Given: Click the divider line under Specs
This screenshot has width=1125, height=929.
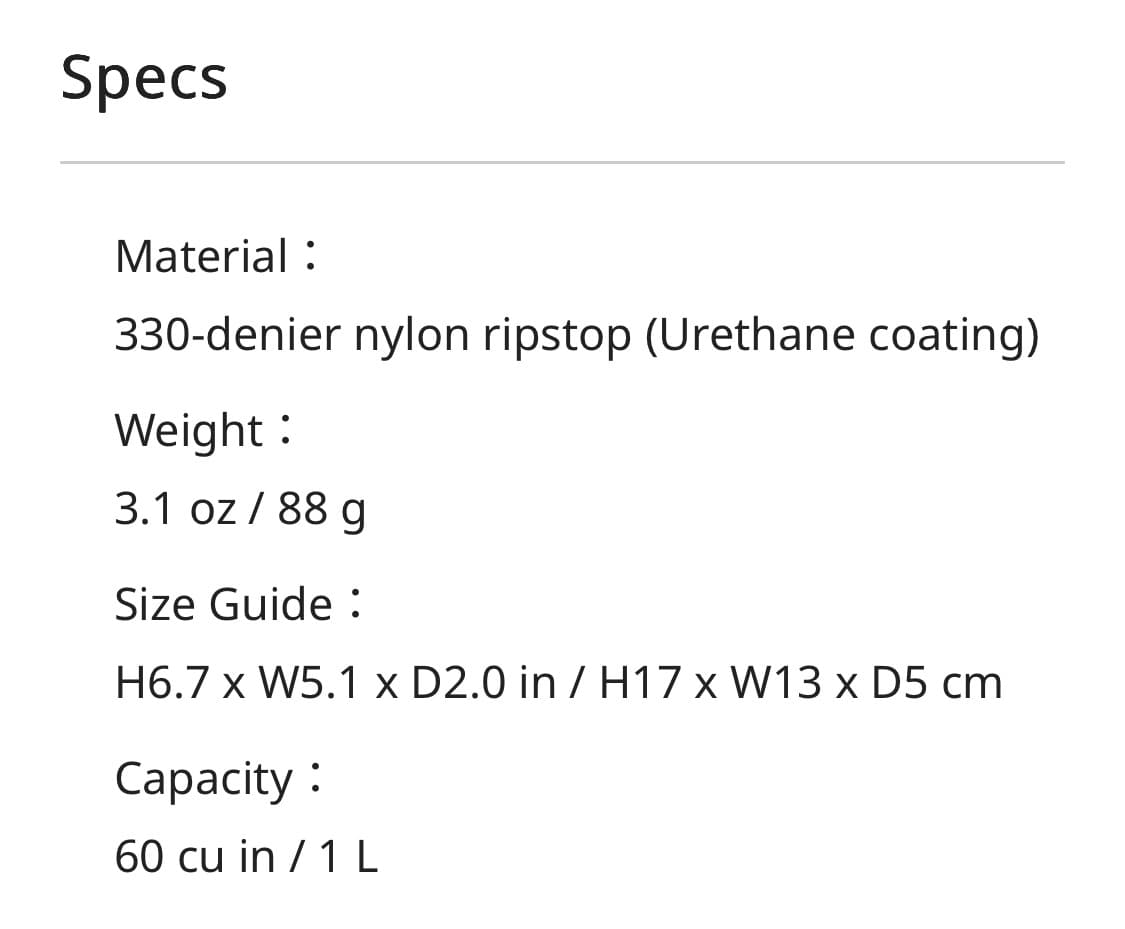Looking at the screenshot, I should [x=562, y=162].
